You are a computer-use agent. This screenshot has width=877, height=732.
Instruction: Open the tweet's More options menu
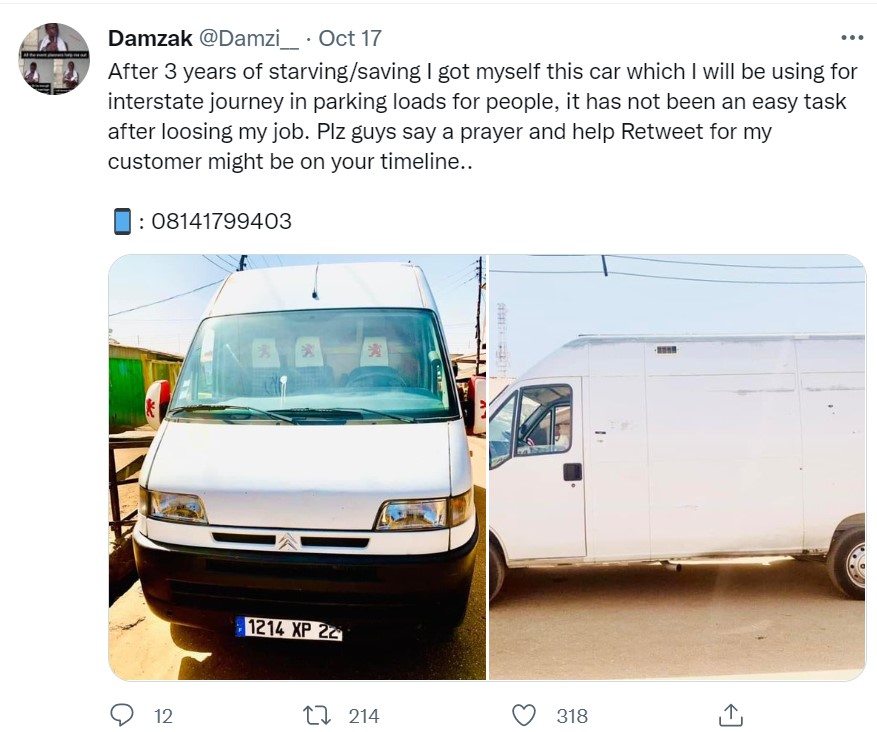(x=851, y=38)
